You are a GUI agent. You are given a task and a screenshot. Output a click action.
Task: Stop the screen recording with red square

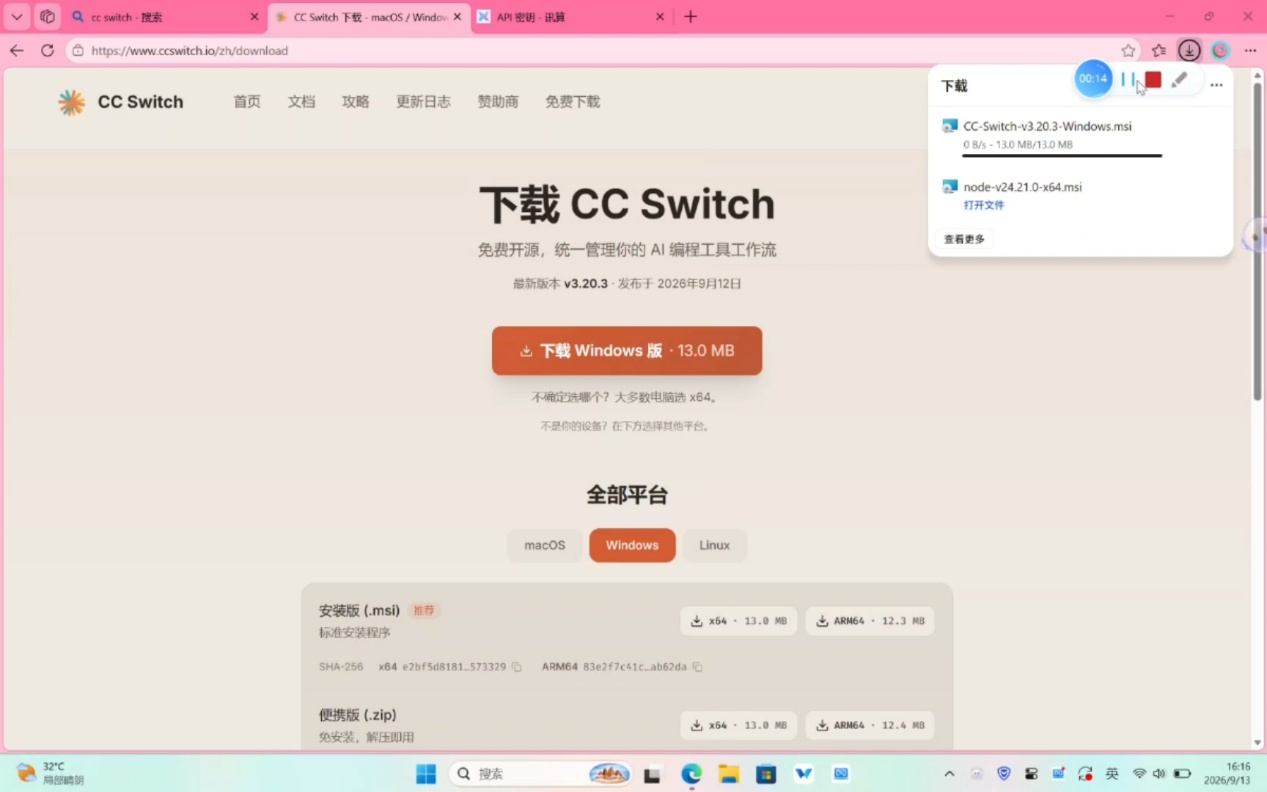1153,80
